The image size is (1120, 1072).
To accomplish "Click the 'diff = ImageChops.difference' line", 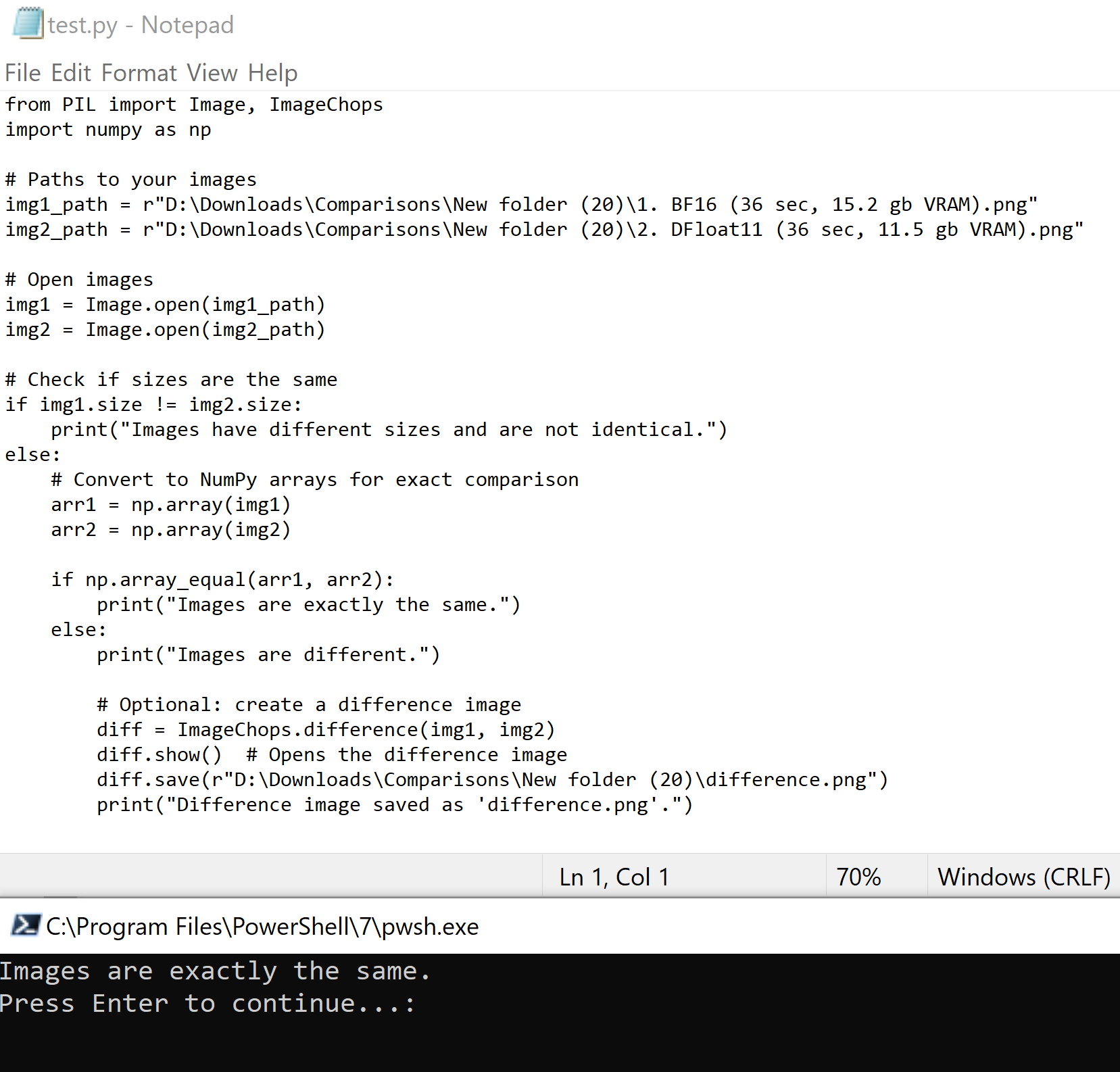I will pyautogui.click(x=326, y=730).
